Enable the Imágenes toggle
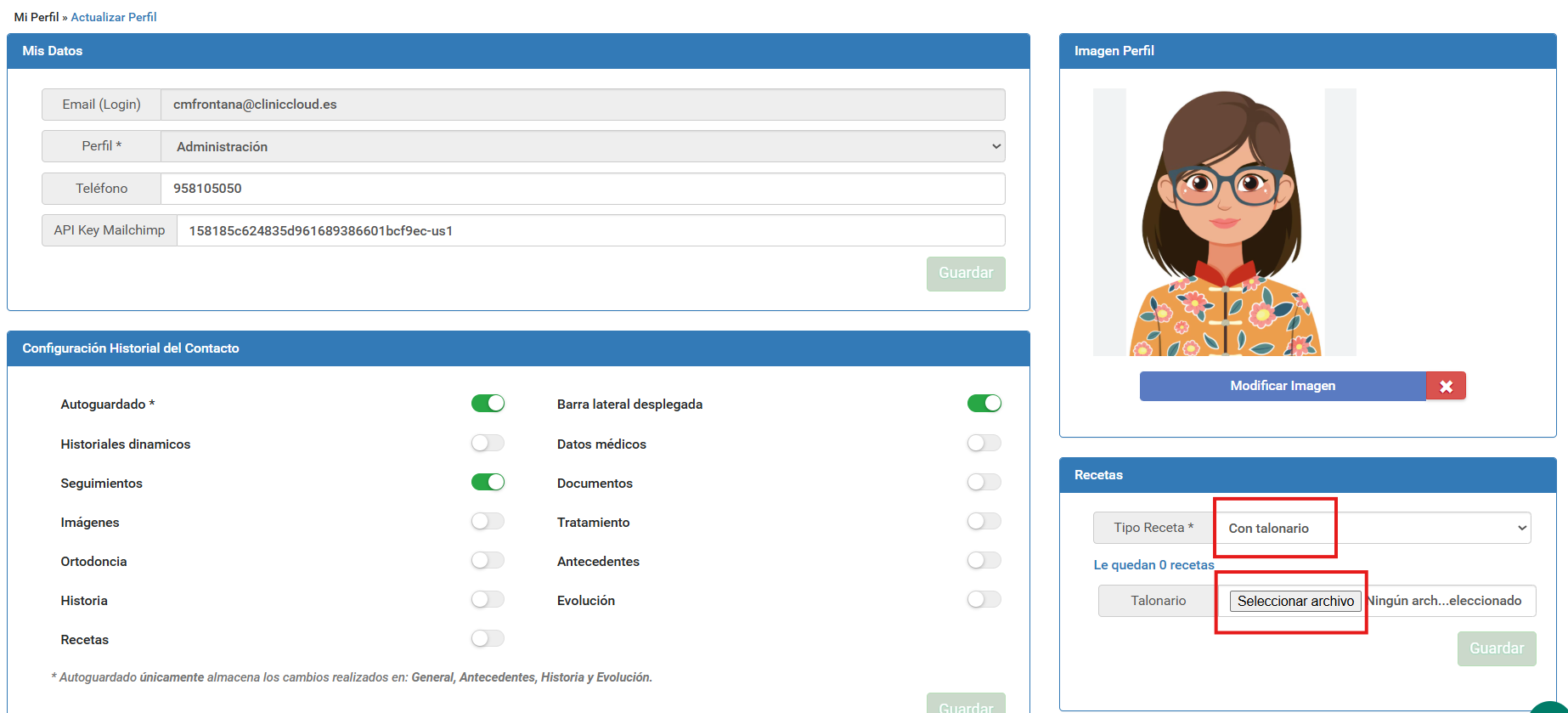Screen dimensions: 1568x713 (488, 522)
